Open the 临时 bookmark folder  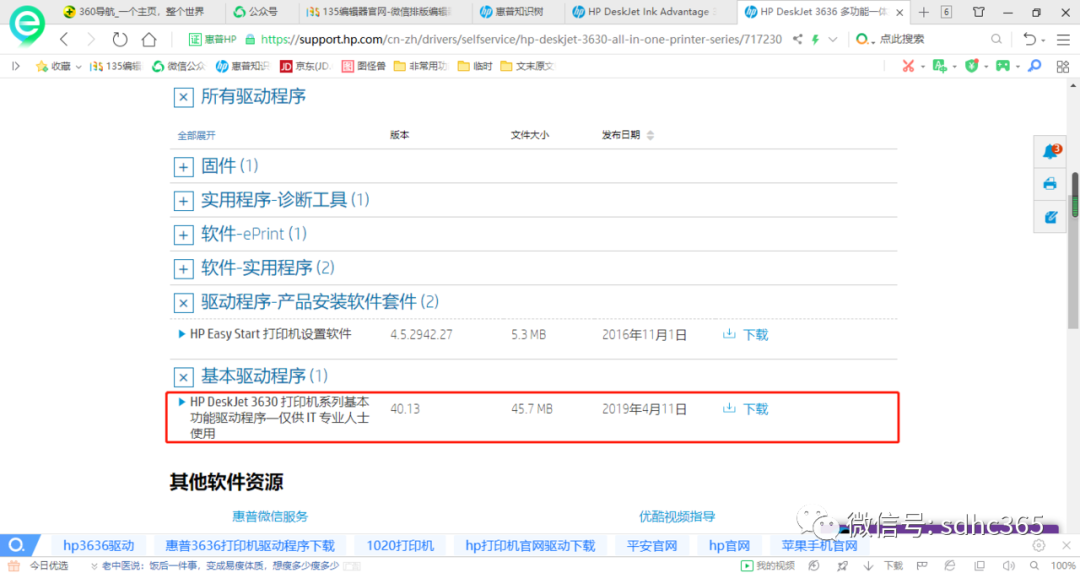point(475,66)
